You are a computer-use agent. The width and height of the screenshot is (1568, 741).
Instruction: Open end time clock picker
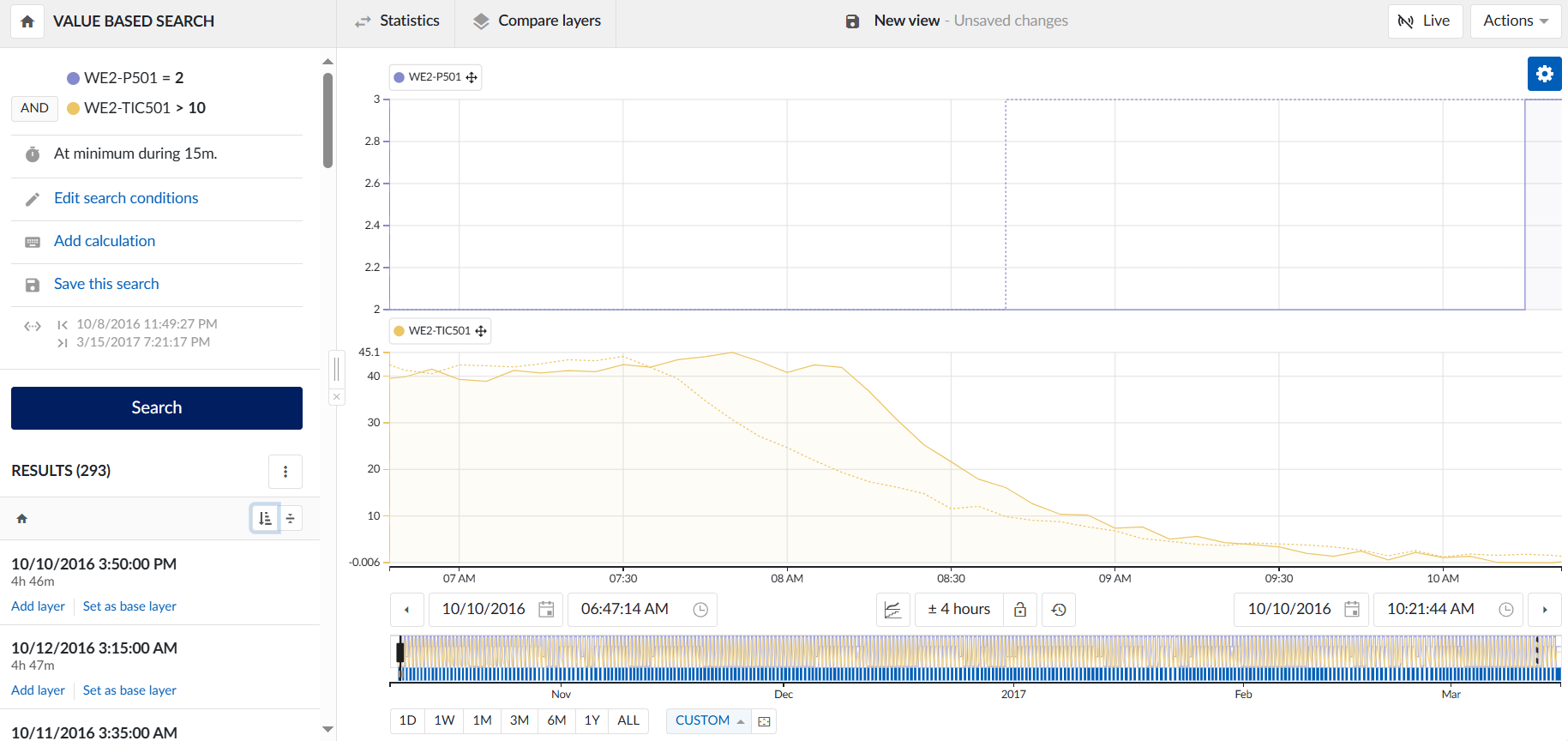1506,610
